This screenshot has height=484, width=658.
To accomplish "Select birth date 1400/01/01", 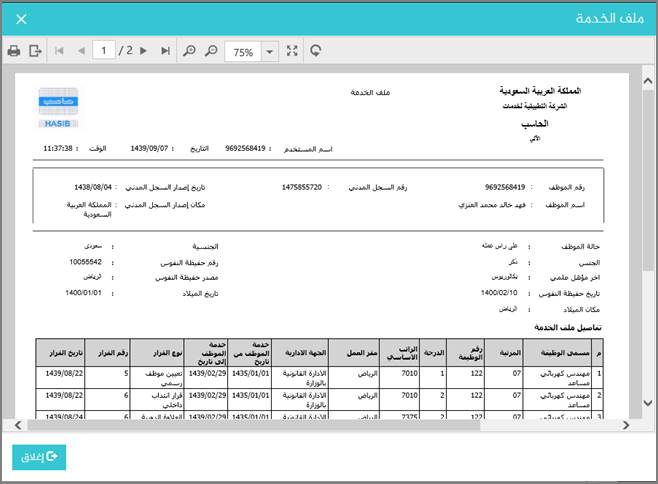I will click(x=83, y=293).
